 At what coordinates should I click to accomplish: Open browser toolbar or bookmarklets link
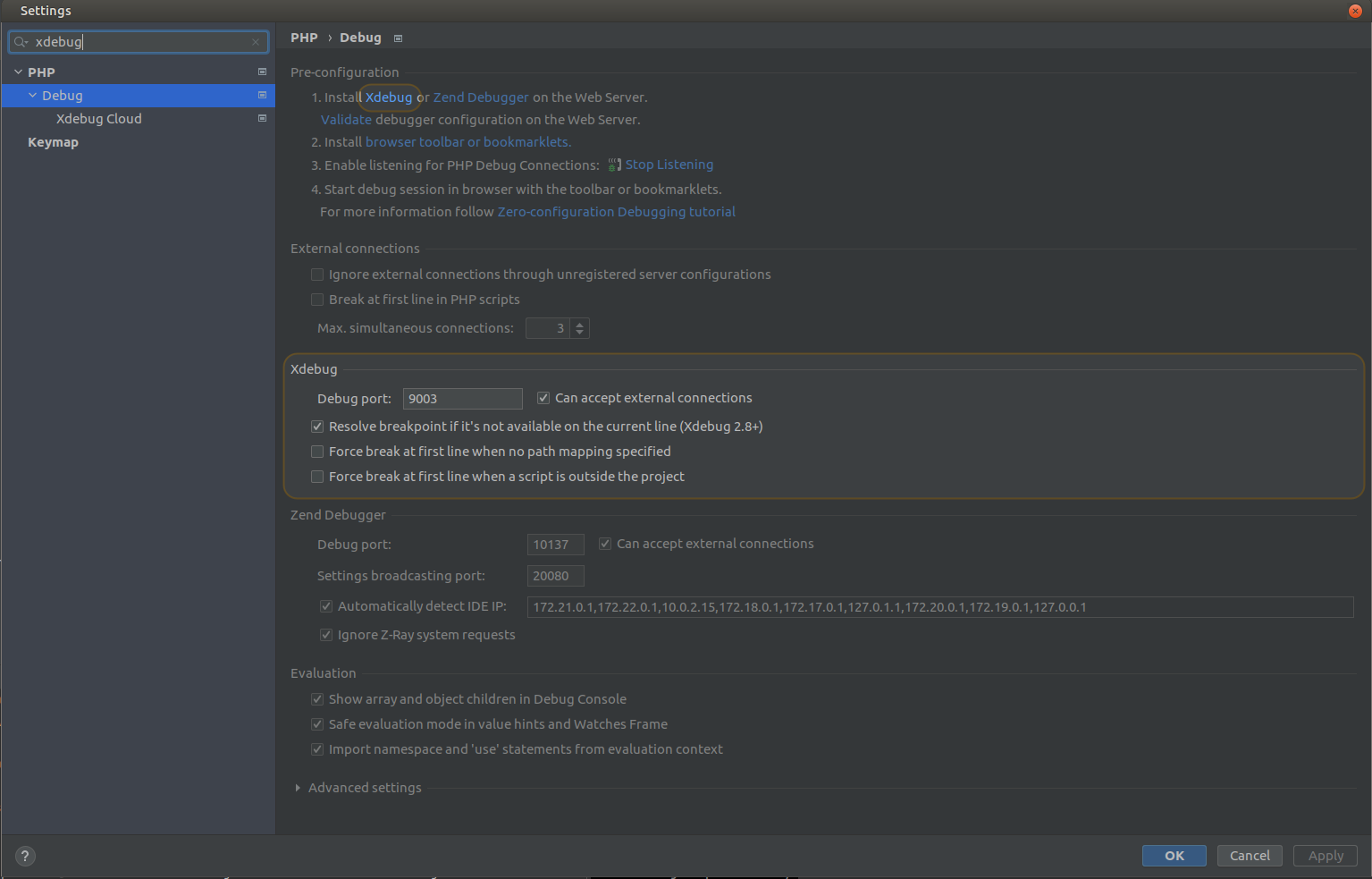tap(468, 142)
